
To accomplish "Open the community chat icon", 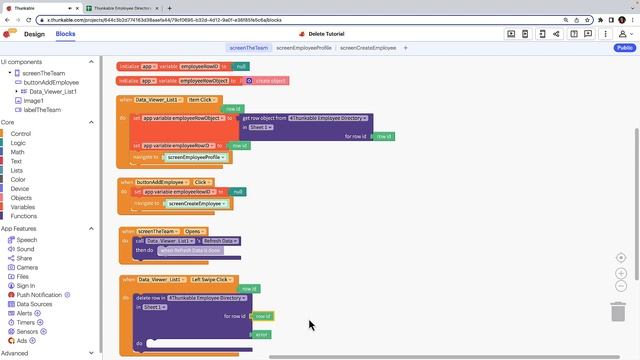I will (x=588, y=34).
